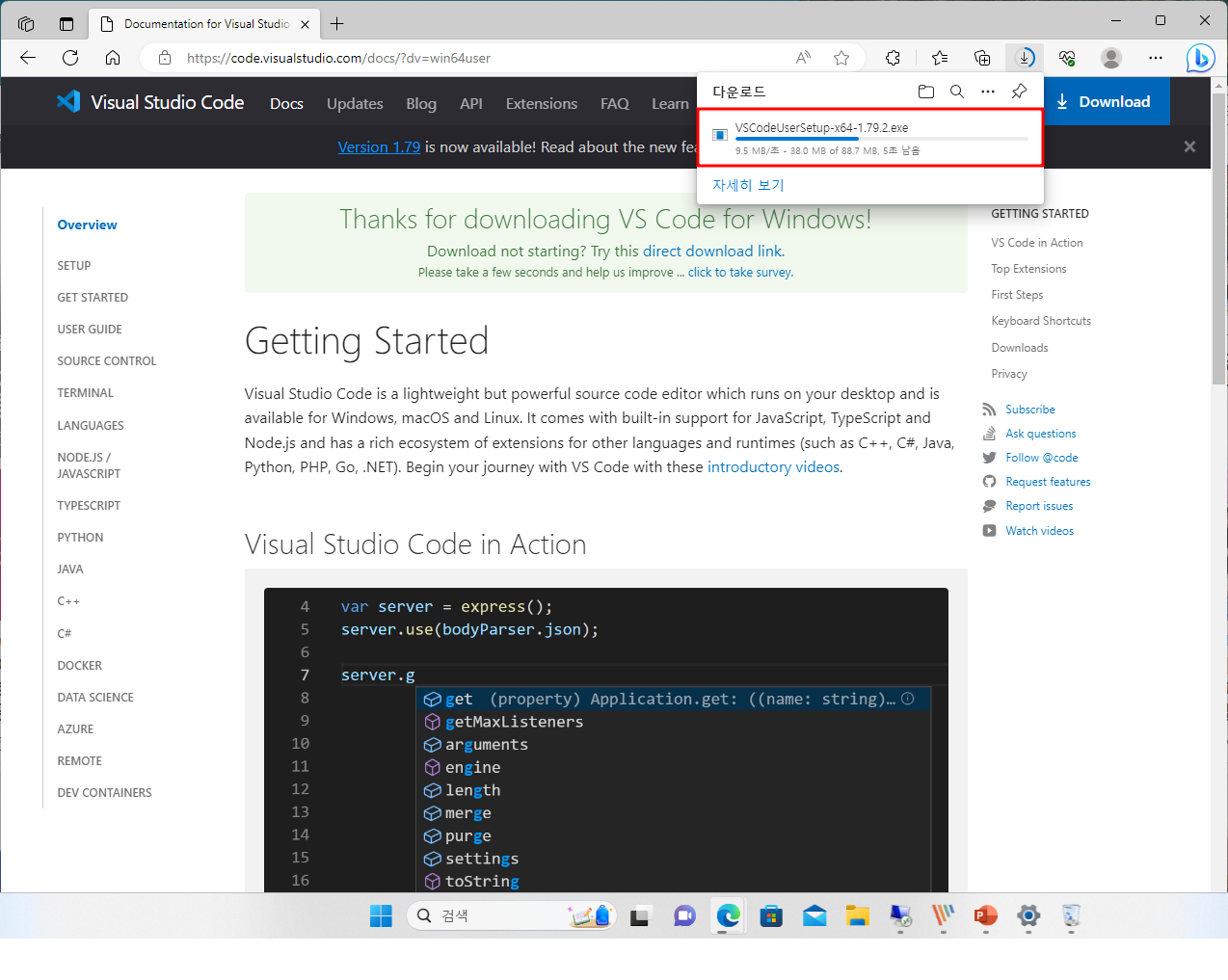Select the VSCodeUserSetup download item

(x=870, y=138)
